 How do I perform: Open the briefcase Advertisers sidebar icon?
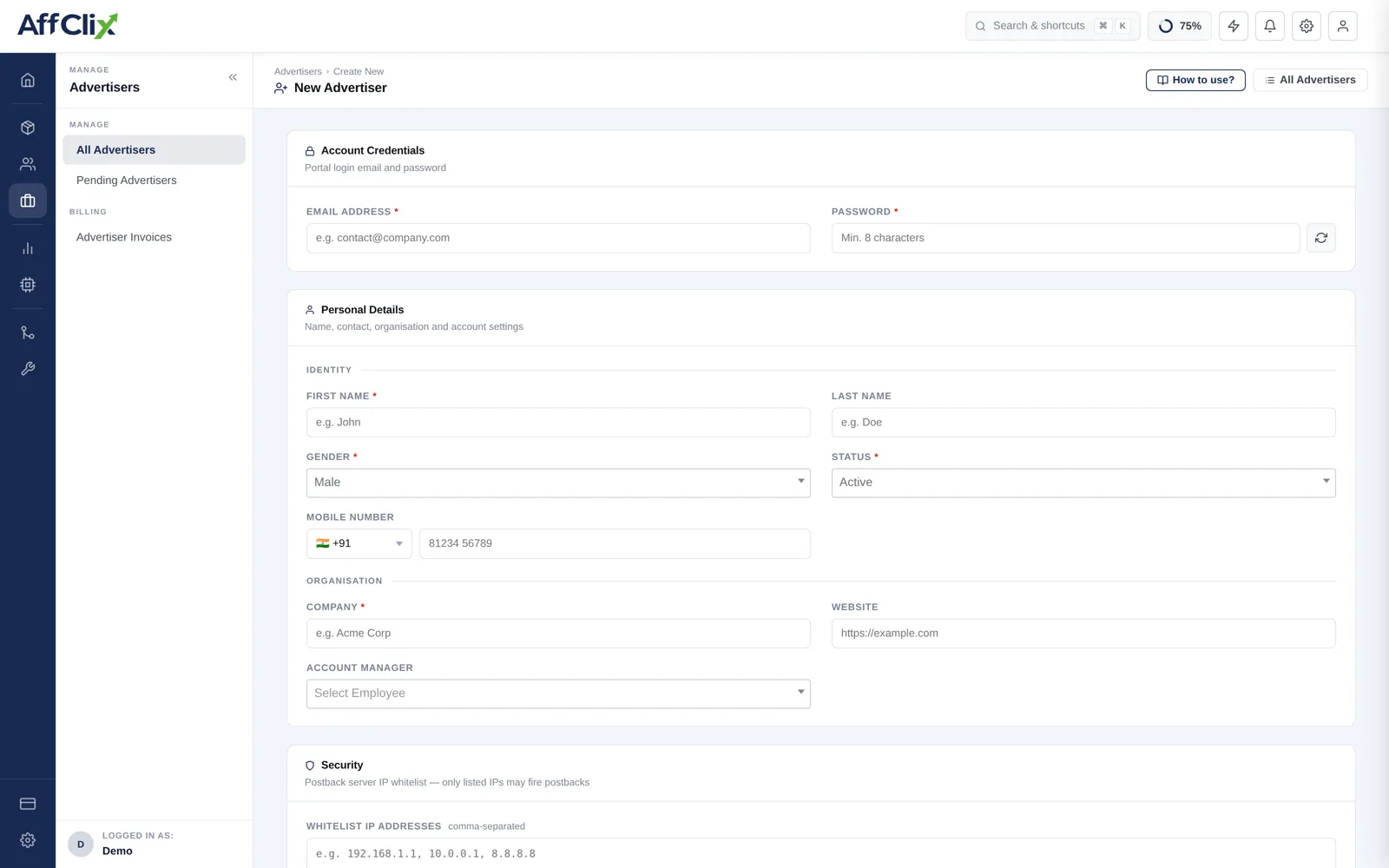[x=28, y=201]
